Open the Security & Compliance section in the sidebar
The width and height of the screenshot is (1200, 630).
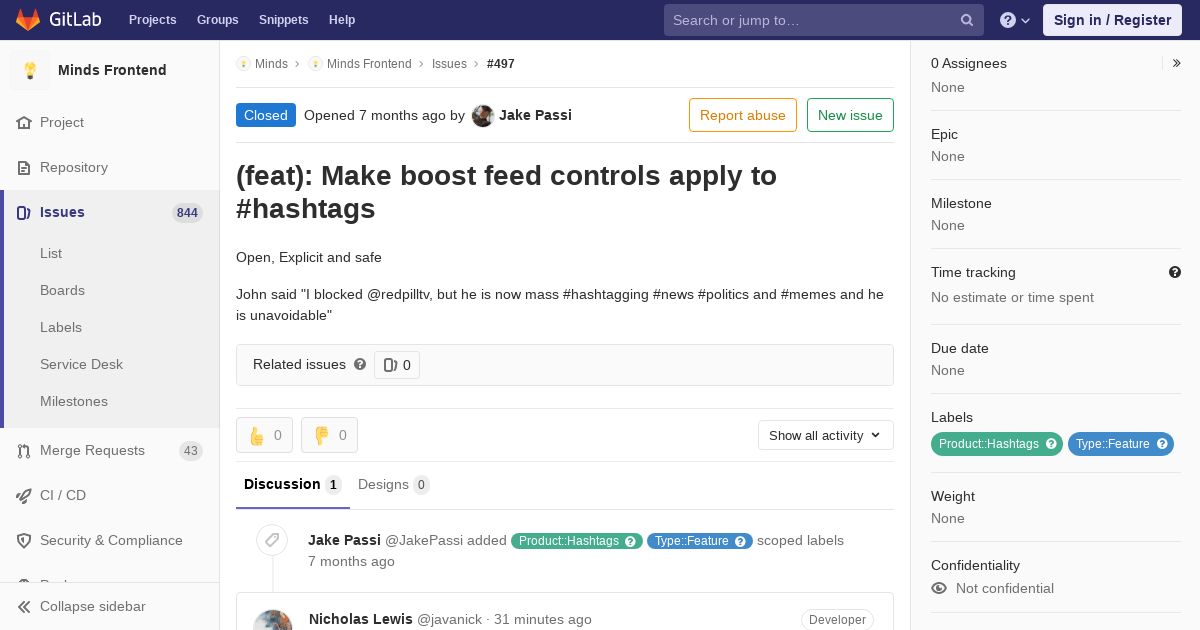[109, 540]
